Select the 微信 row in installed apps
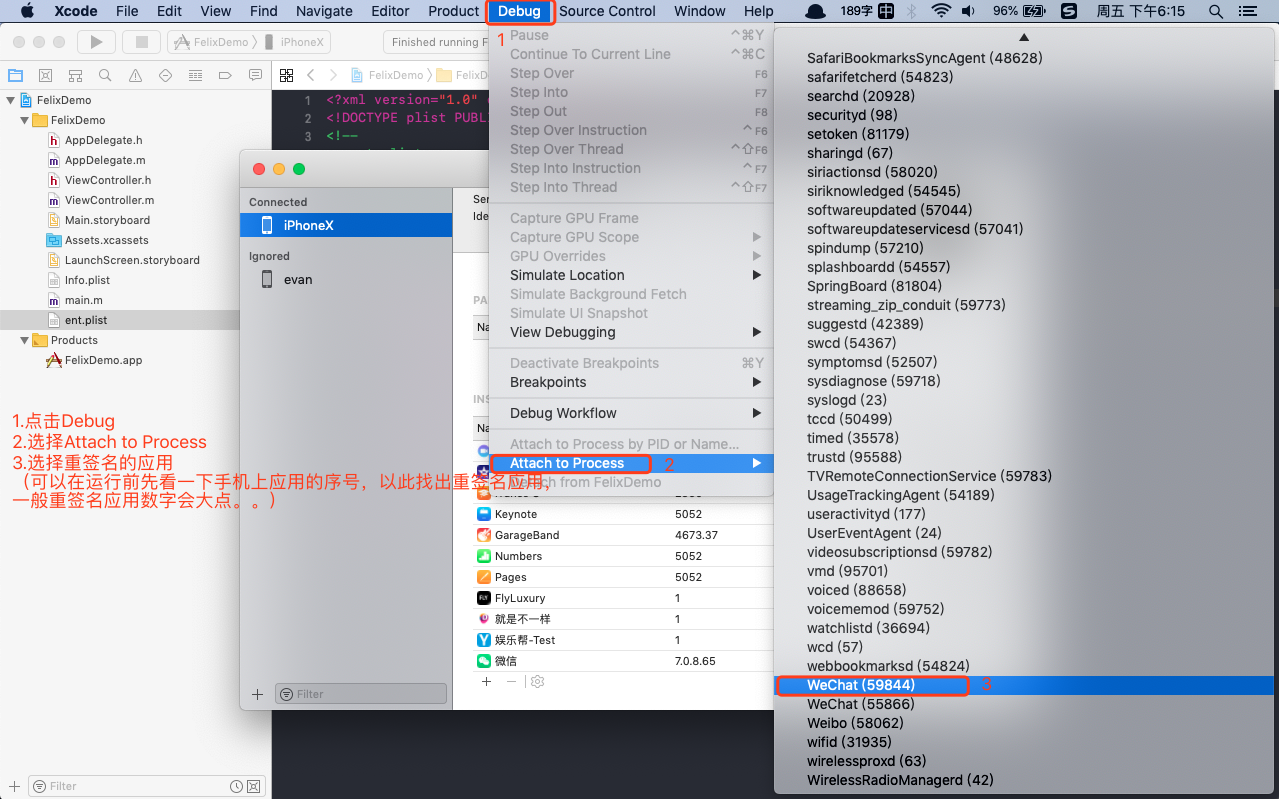The width and height of the screenshot is (1279, 799). point(624,661)
